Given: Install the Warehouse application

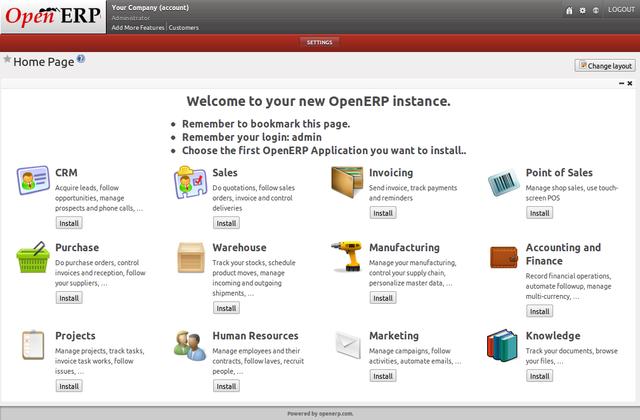Looking at the screenshot, I should [x=226, y=308].
